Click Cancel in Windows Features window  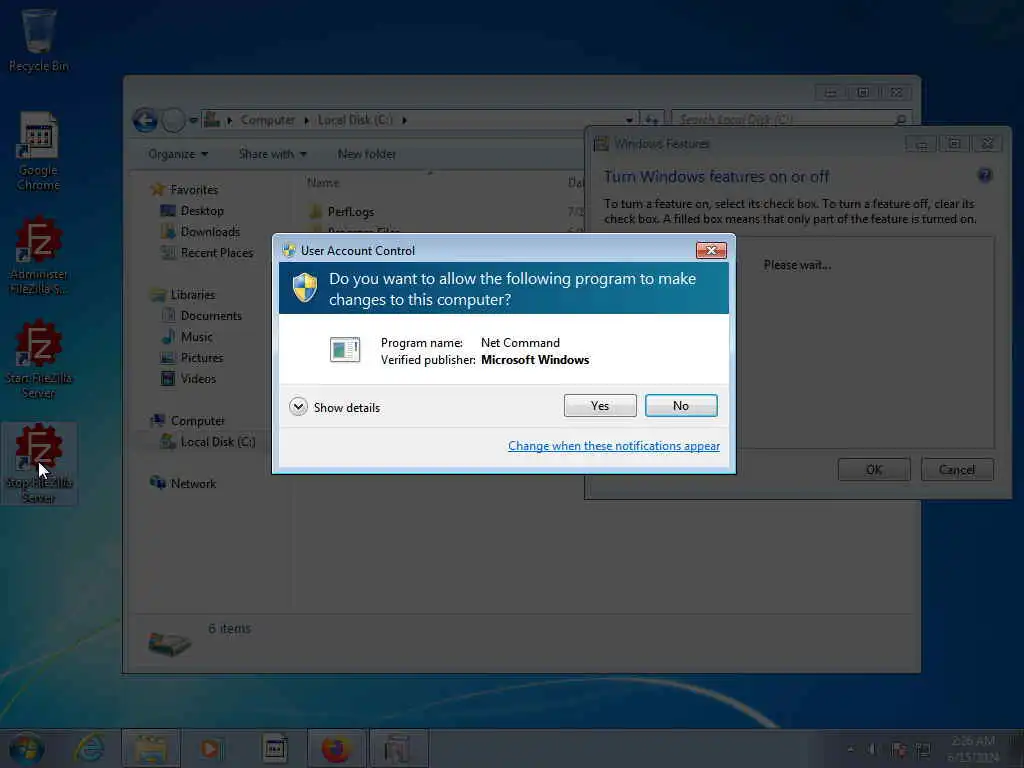pyautogui.click(x=957, y=470)
